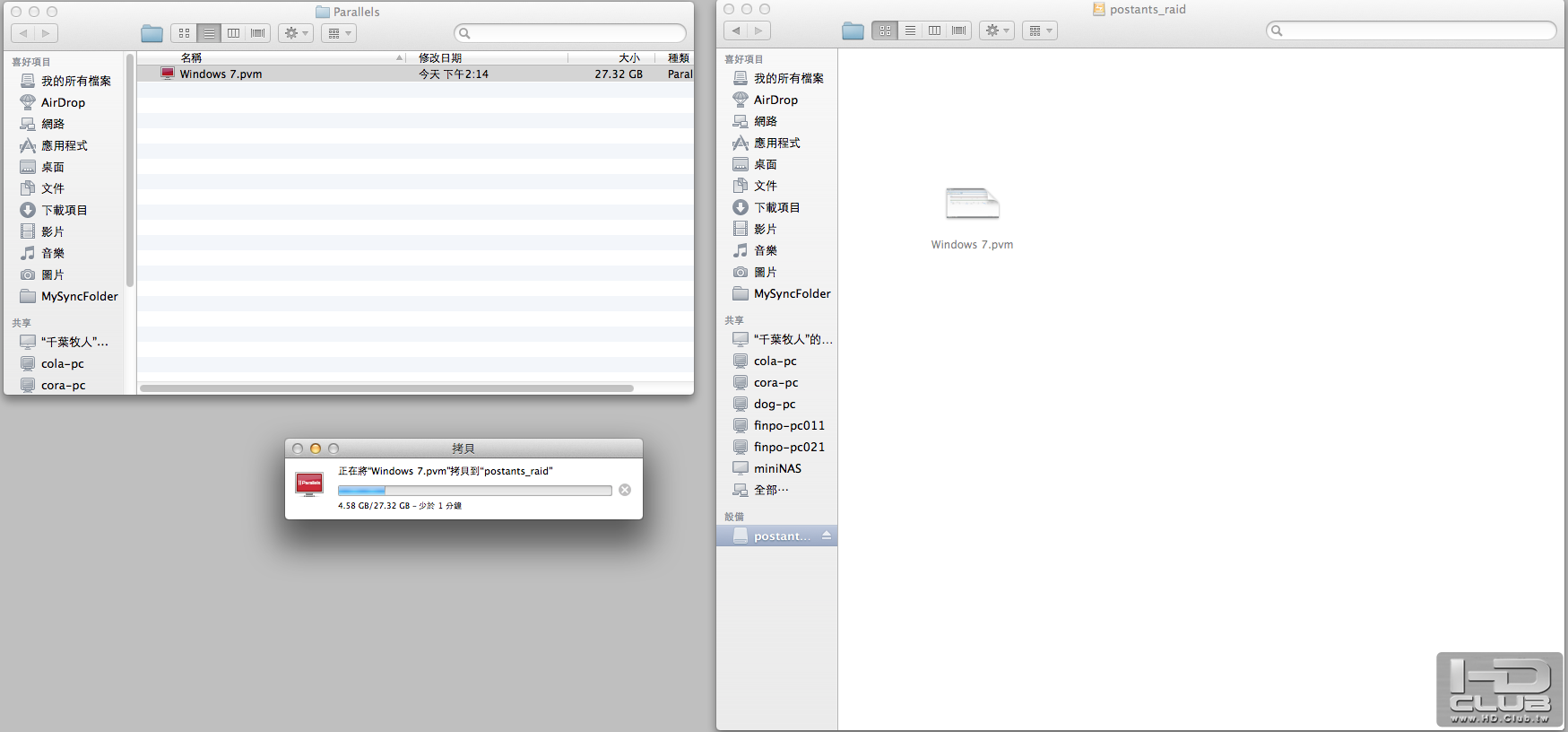The image size is (1568, 732).
Task: Switch Parallels window to icon view
Action: pos(184,33)
